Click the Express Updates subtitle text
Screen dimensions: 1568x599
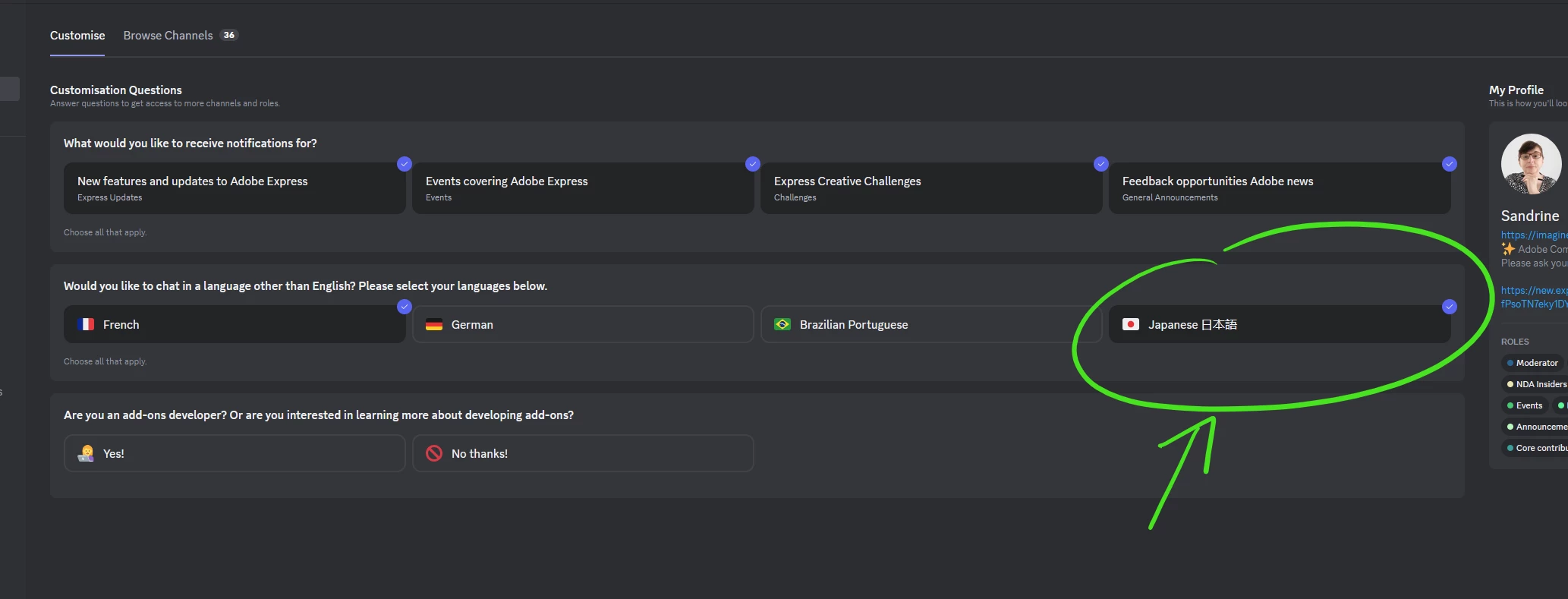coord(110,197)
